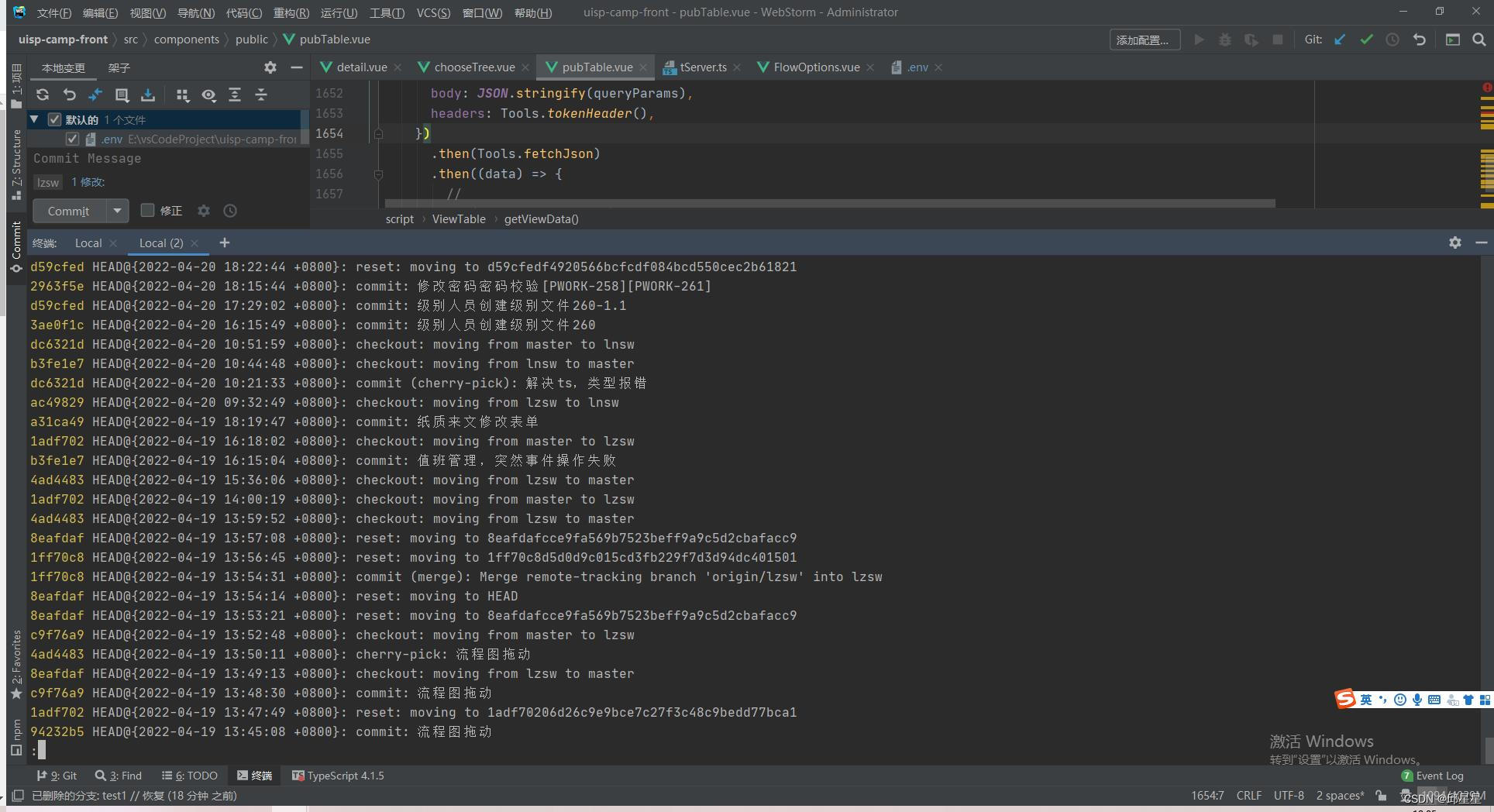
Task: Collapse the 默认的 changelist triangle
Action: pos(34,120)
